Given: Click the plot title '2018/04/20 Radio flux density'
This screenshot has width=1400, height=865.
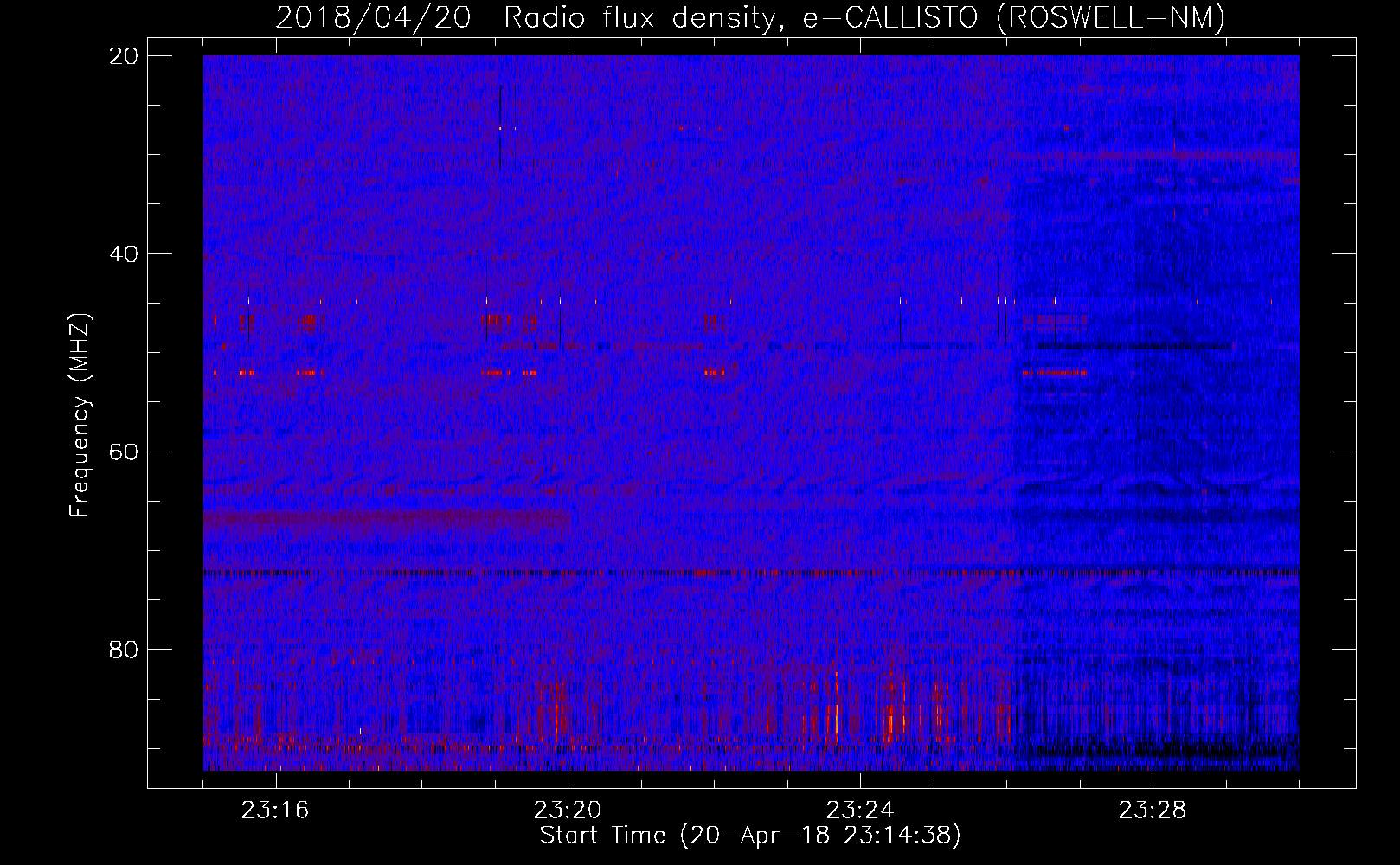Looking at the screenshot, I should point(750,17).
